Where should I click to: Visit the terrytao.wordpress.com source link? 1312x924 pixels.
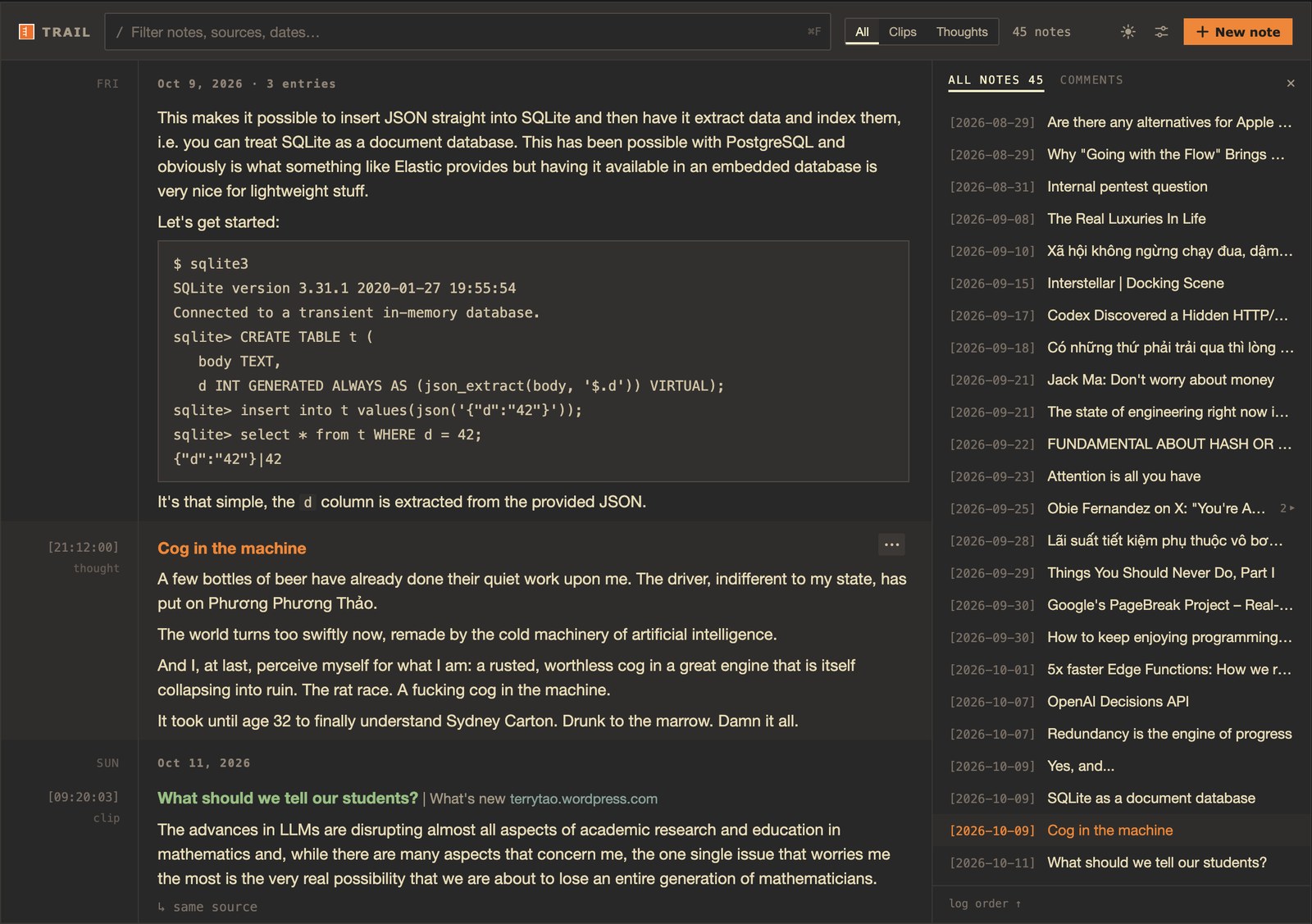[584, 799]
